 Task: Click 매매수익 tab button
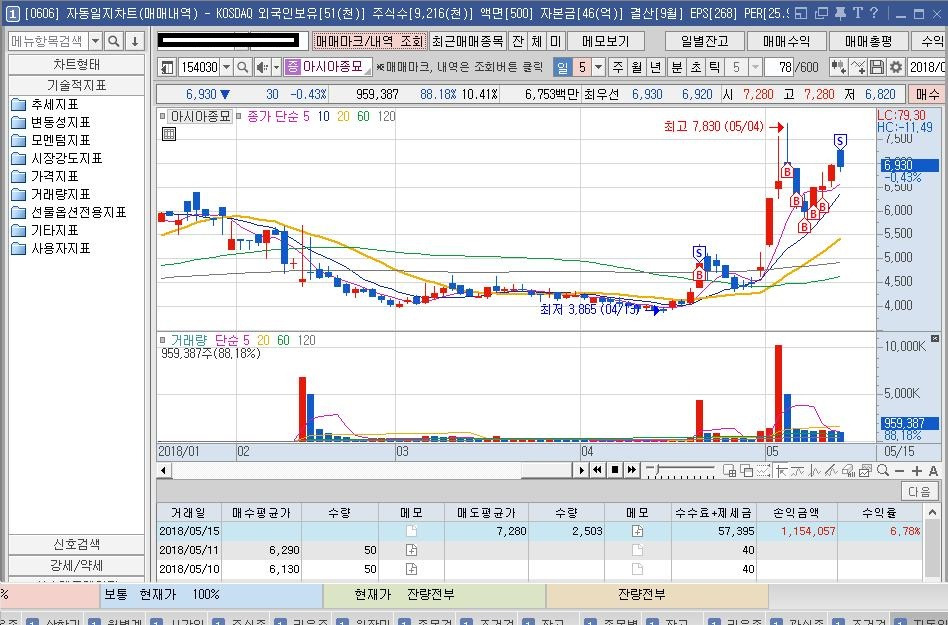(x=786, y=41)
